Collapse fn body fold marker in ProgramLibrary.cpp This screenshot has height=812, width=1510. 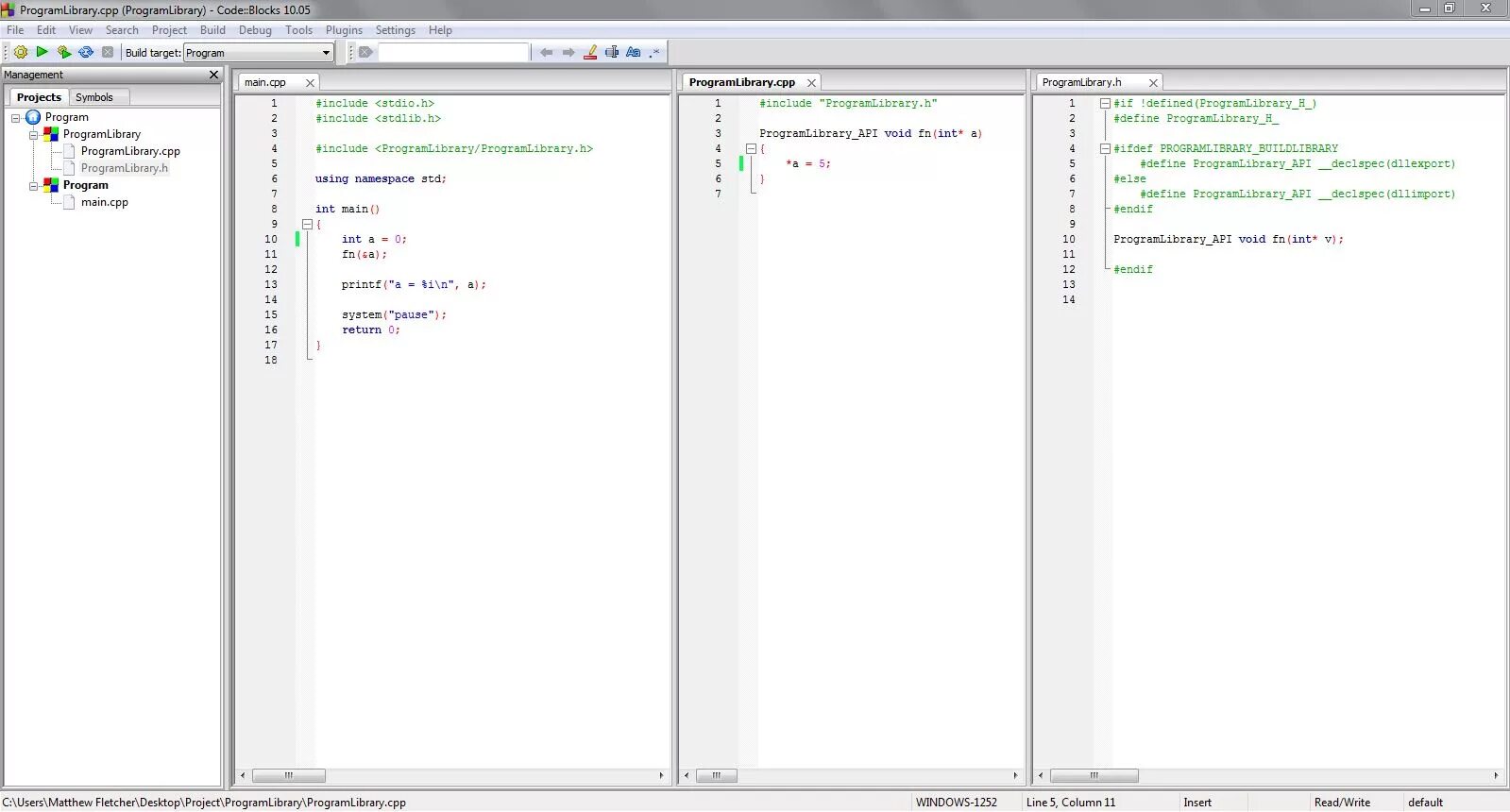click(x=751, y=149)
